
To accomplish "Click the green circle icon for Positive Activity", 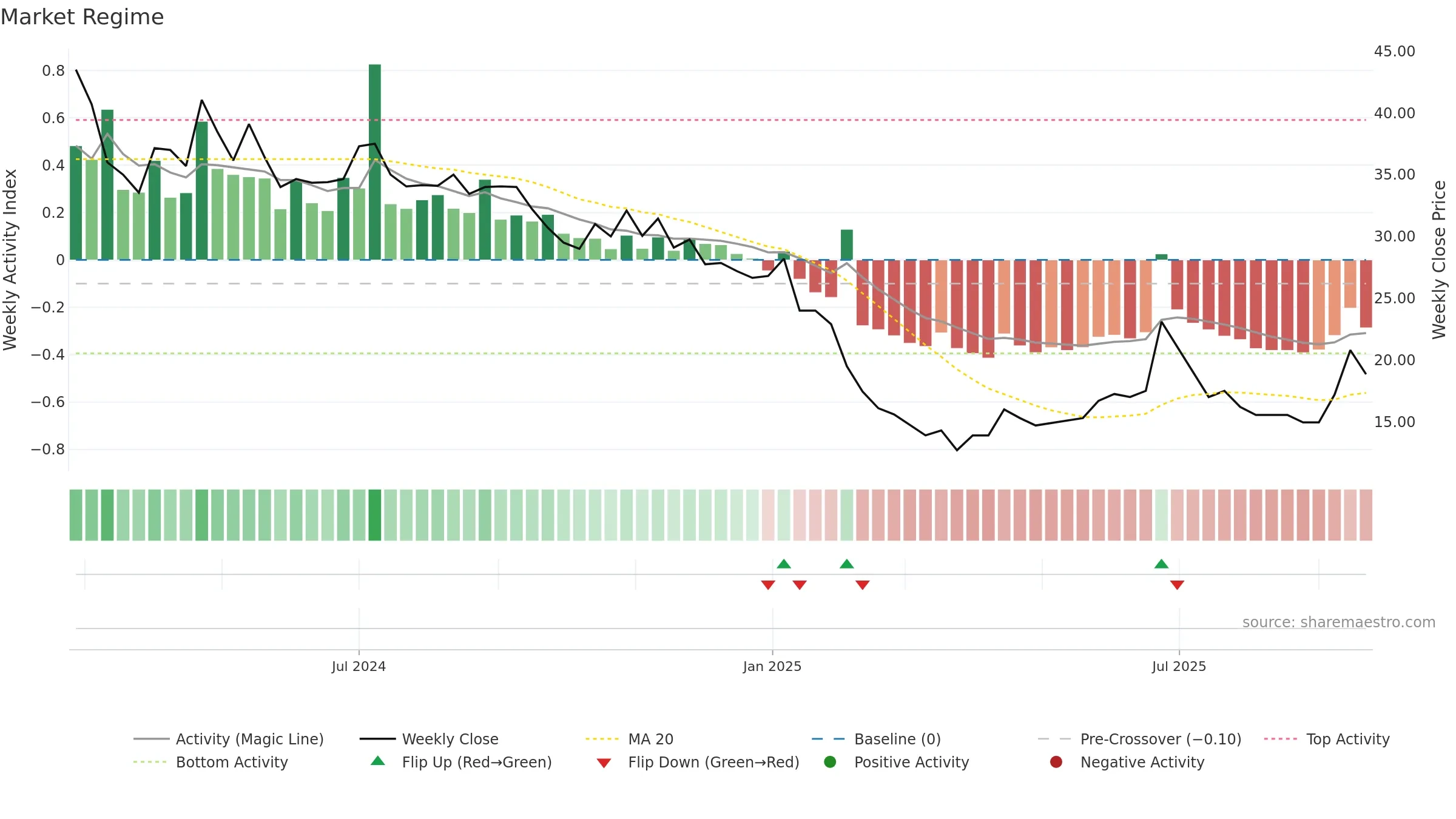I will pos(830,762).
